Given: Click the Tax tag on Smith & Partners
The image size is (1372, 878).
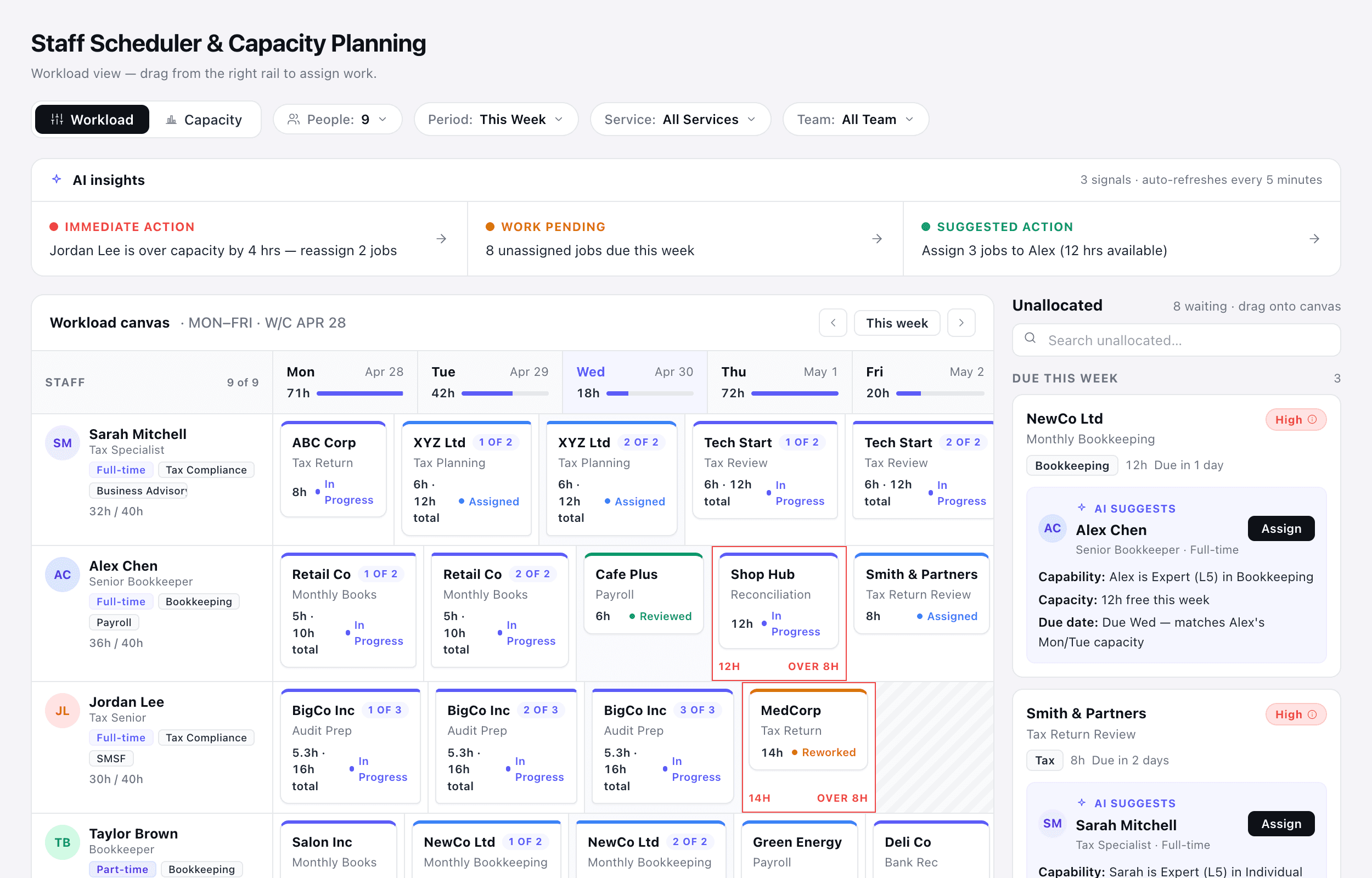Looking at the screenshot, I should [x=1044, y=760].
